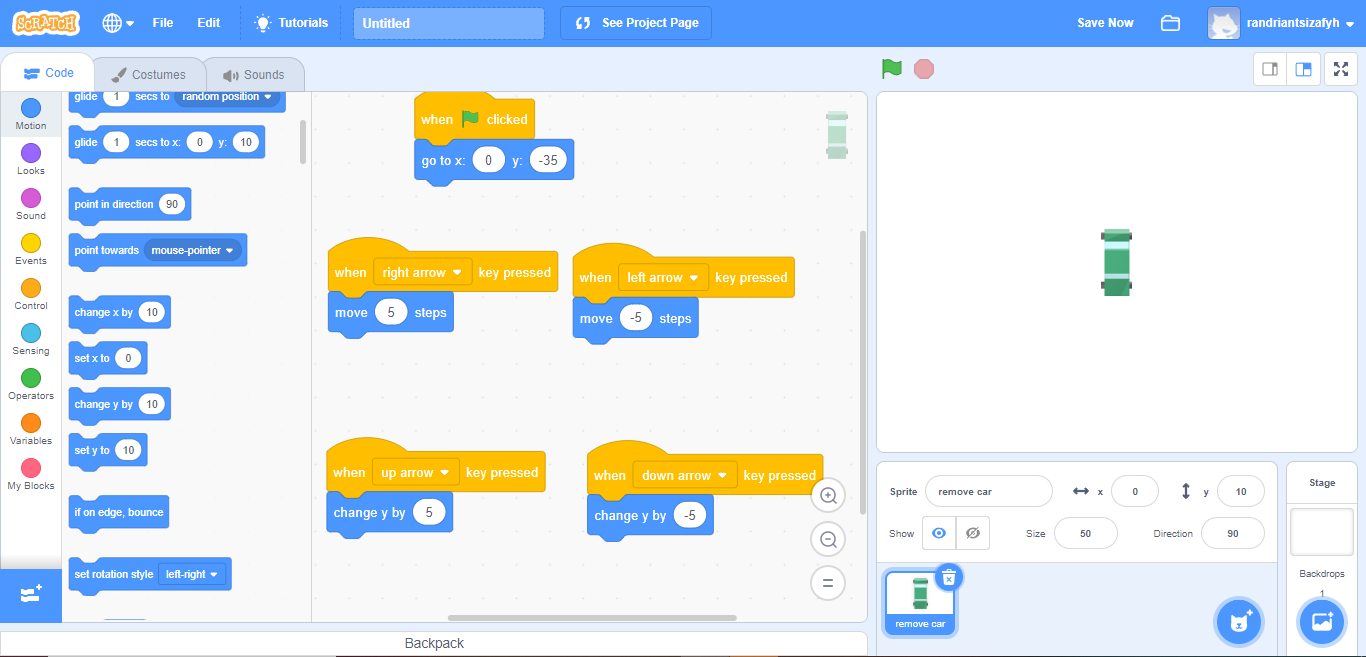The width and height of the screenshot is (1366, 657).
Task: Click the Scratch logo
Action: (47, 22)
